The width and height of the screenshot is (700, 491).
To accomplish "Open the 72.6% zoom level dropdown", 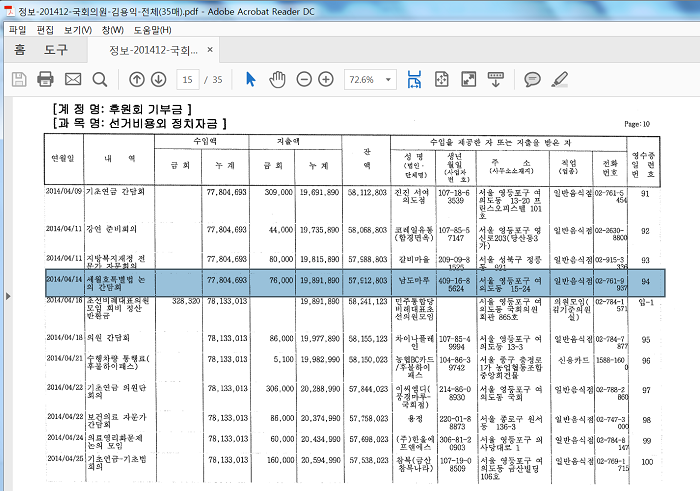I will pyautogui.click(x=369, y=79).
